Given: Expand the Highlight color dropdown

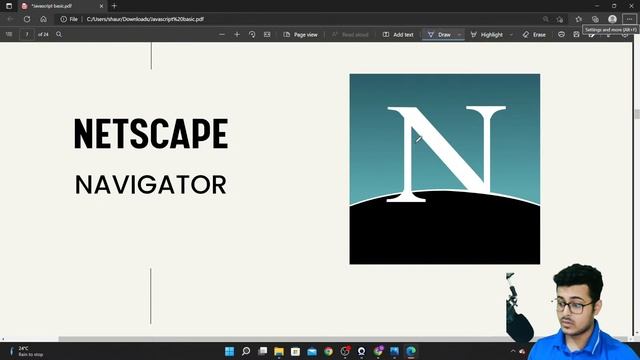Looking at the screenshot, I should point(511,35).
